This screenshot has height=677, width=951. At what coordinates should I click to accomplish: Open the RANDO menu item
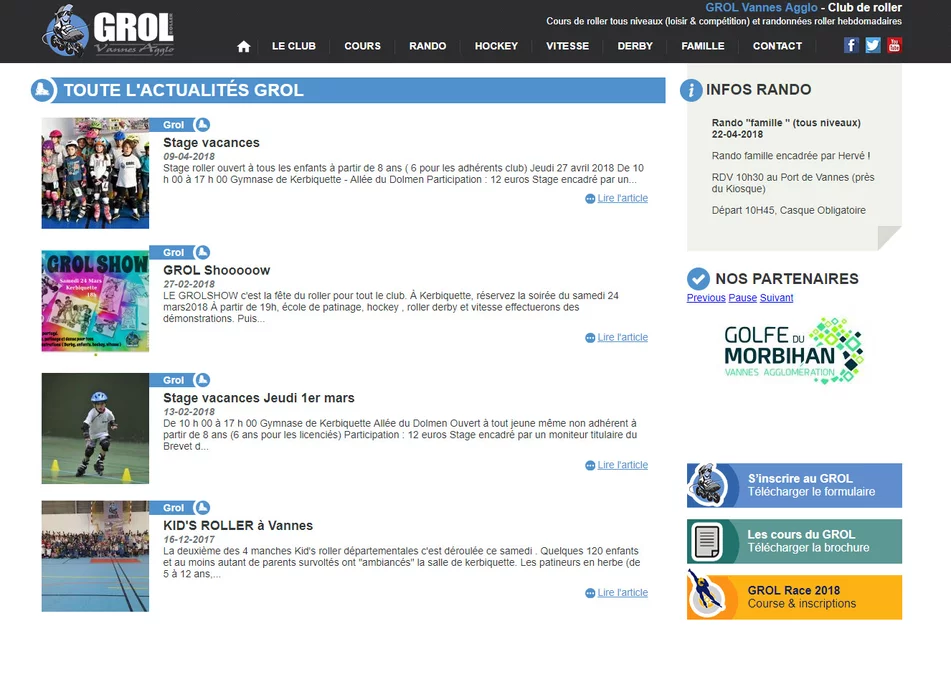coord(428,46)
